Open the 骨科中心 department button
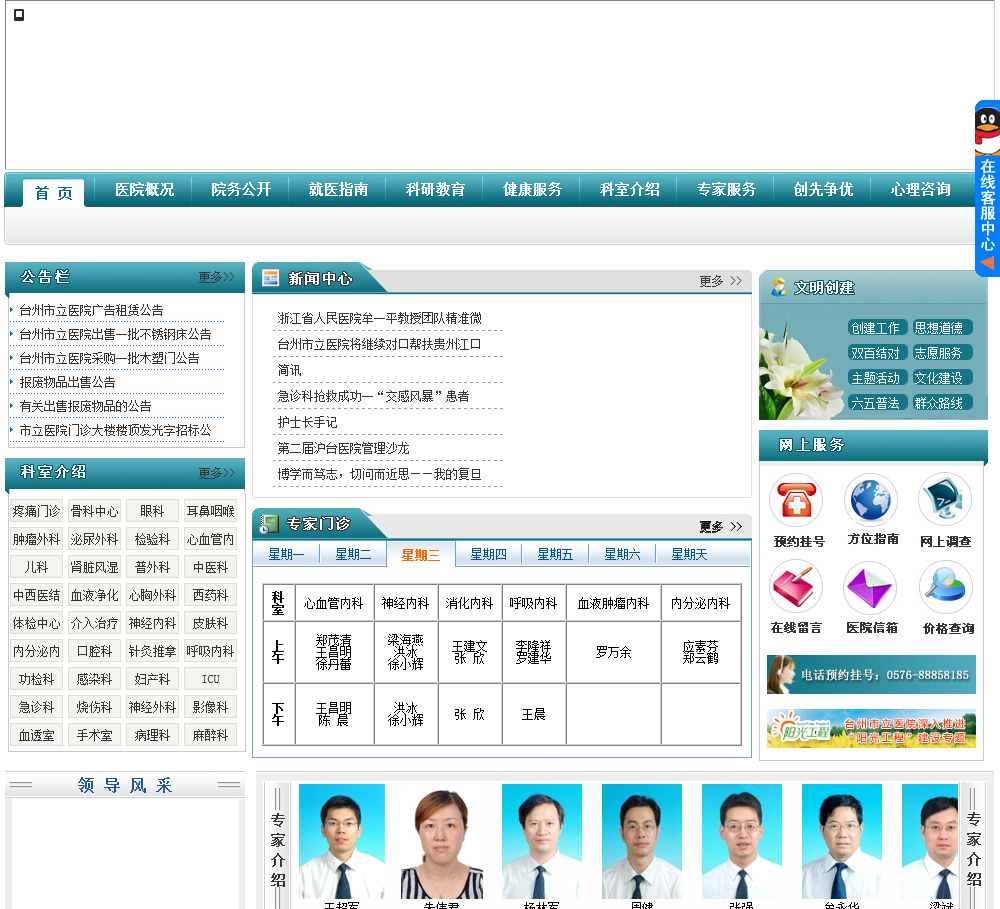Viewport: 1000px width, 909px height. pos(94,511)
